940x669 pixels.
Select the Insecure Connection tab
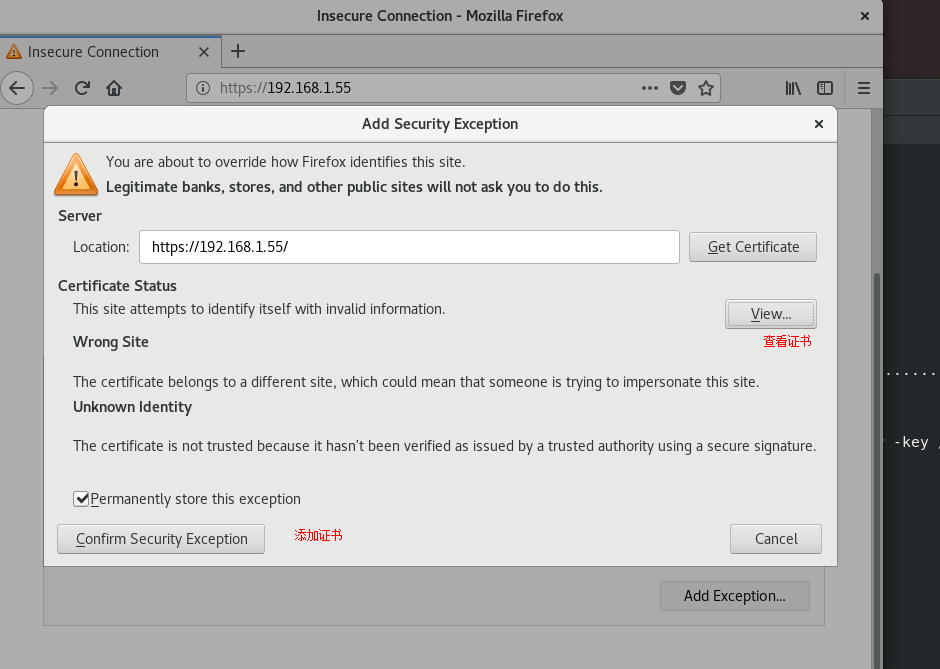click(110, 52)
